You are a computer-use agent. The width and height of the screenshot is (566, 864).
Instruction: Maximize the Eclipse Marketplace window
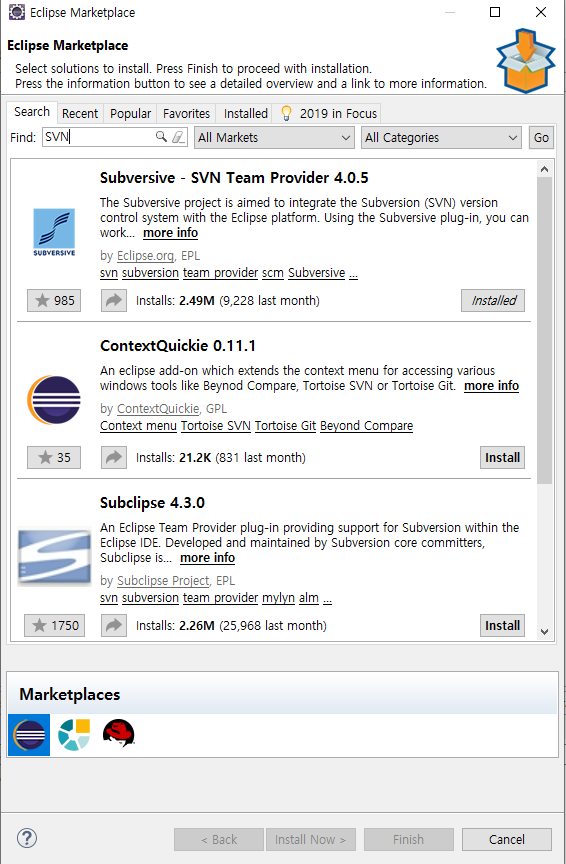[x=495, y=12]
